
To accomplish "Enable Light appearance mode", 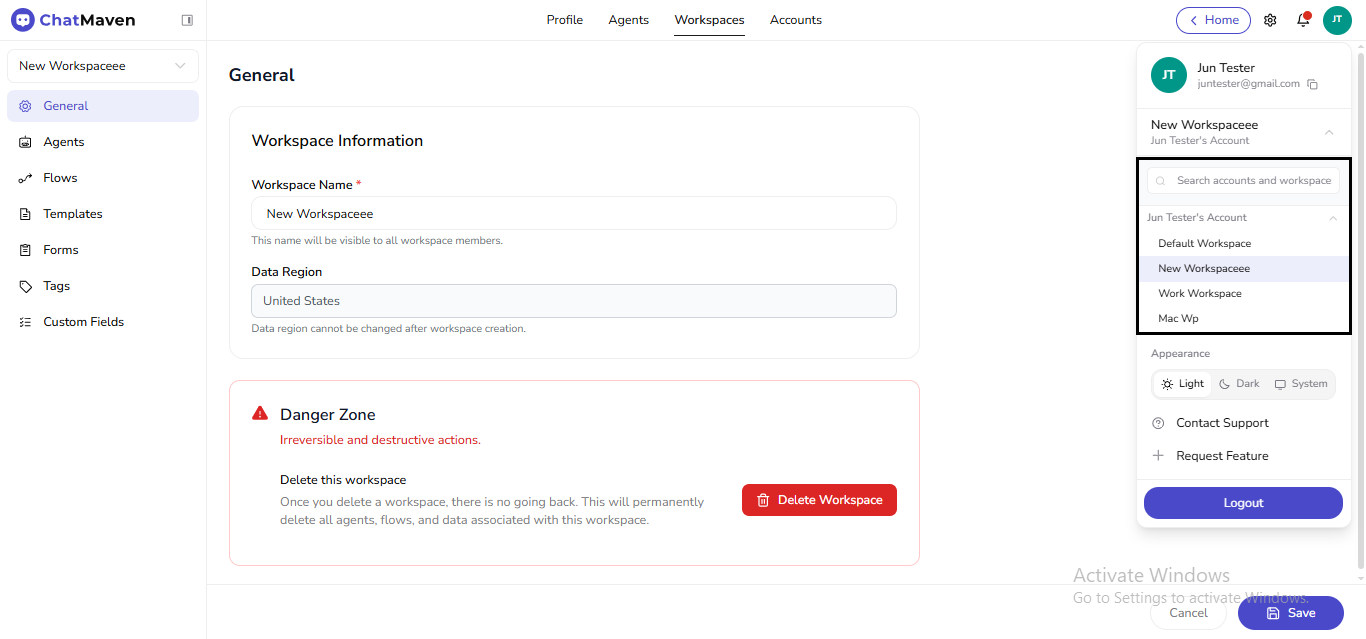I will [x=1182, y=383].
